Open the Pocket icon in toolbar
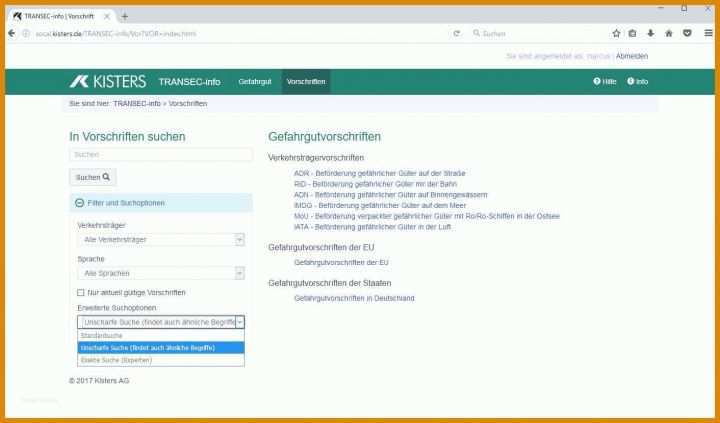This screenshot has height=423, width=720. (x=687, y=34)
